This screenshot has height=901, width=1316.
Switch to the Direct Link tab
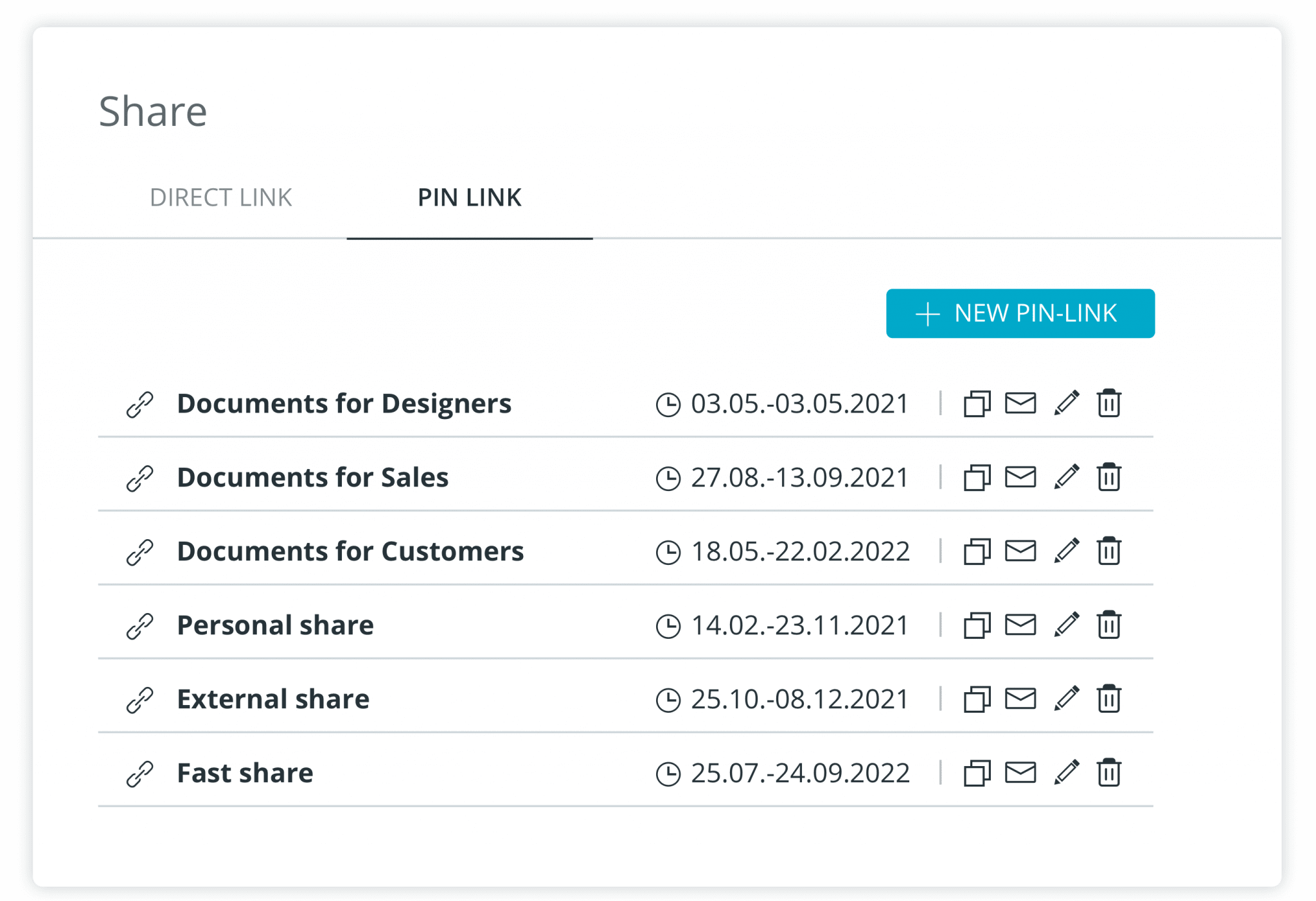[221, 197]
